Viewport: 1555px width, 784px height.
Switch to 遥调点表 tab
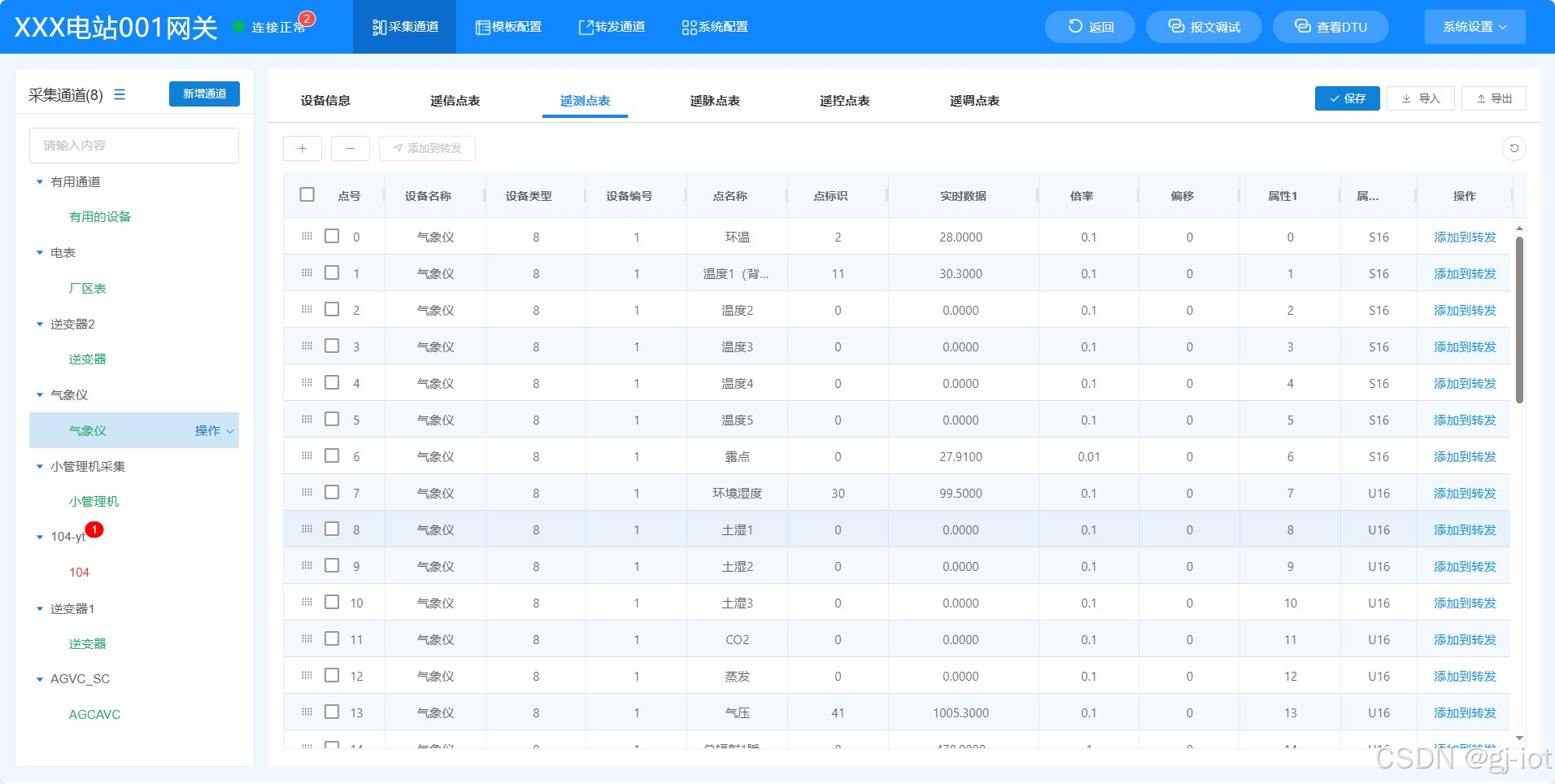[974, 101]
